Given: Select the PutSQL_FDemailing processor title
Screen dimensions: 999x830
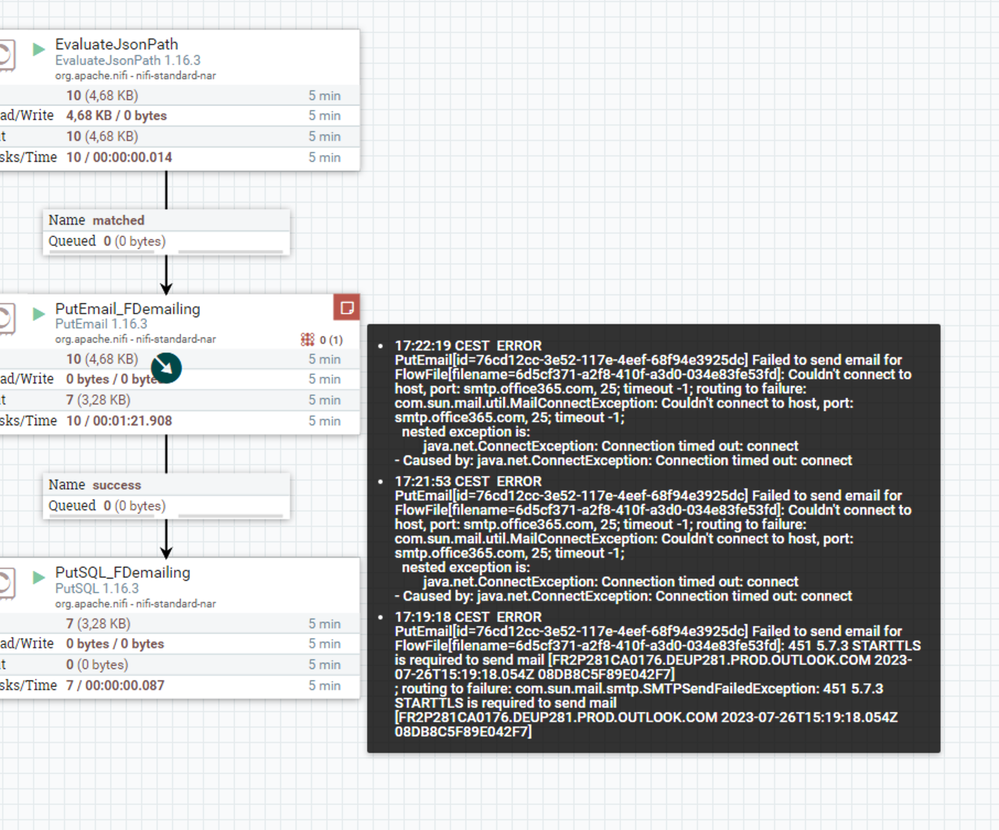Looking at the screenshot, I should (x=122, y=572).
